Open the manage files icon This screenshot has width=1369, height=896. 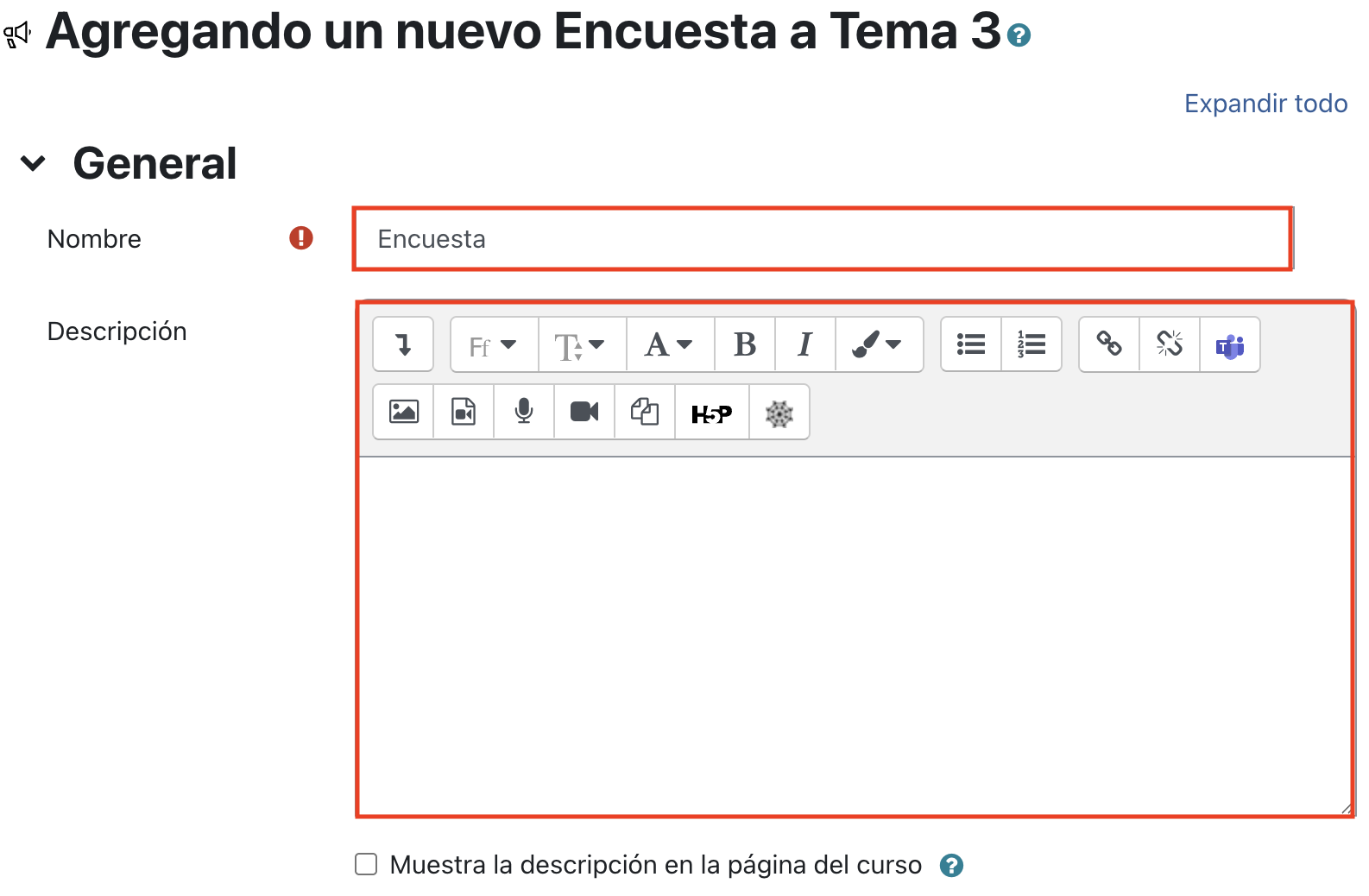click(x=645, y=412)
